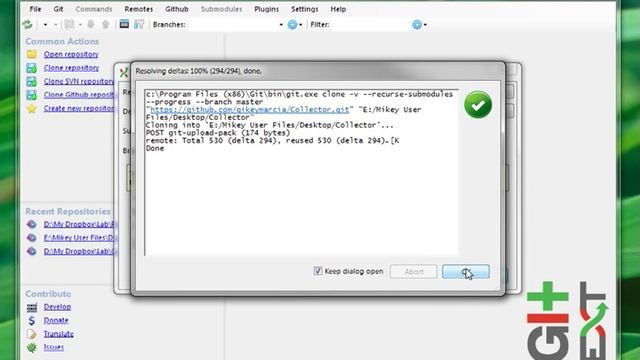Click inside the Branches input field
Image resolution: width=640 pixels, height=360 pixels.
[x=232, y=25]
